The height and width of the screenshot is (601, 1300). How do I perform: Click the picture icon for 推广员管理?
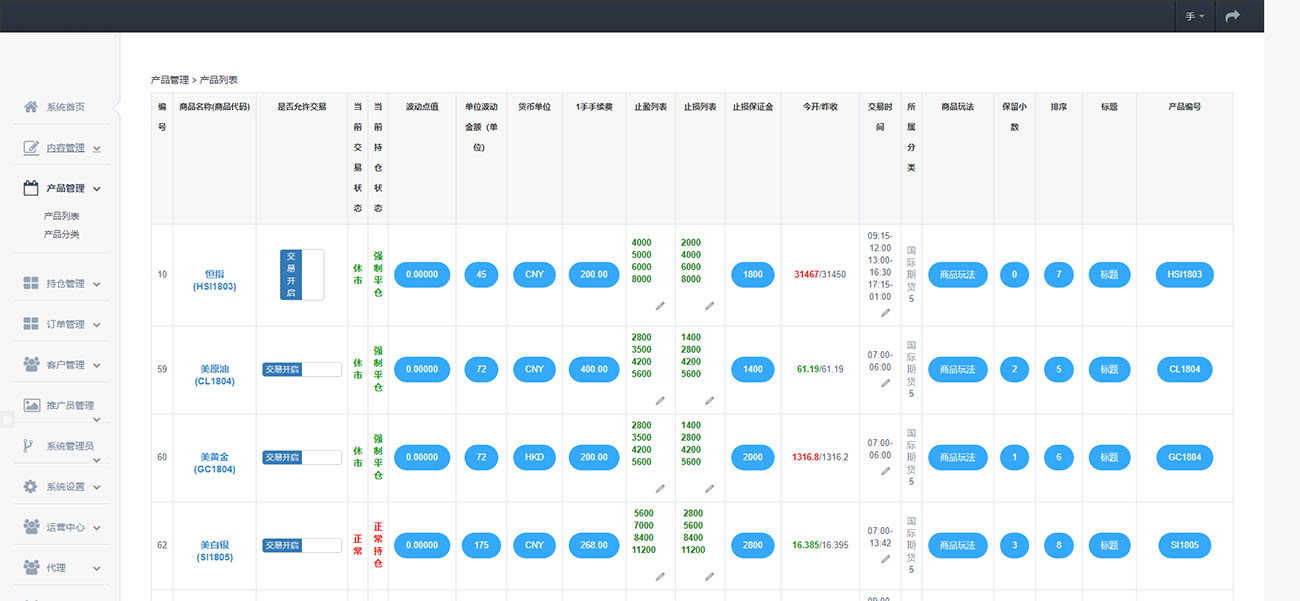pyautogui.click(x=31, y=406)
